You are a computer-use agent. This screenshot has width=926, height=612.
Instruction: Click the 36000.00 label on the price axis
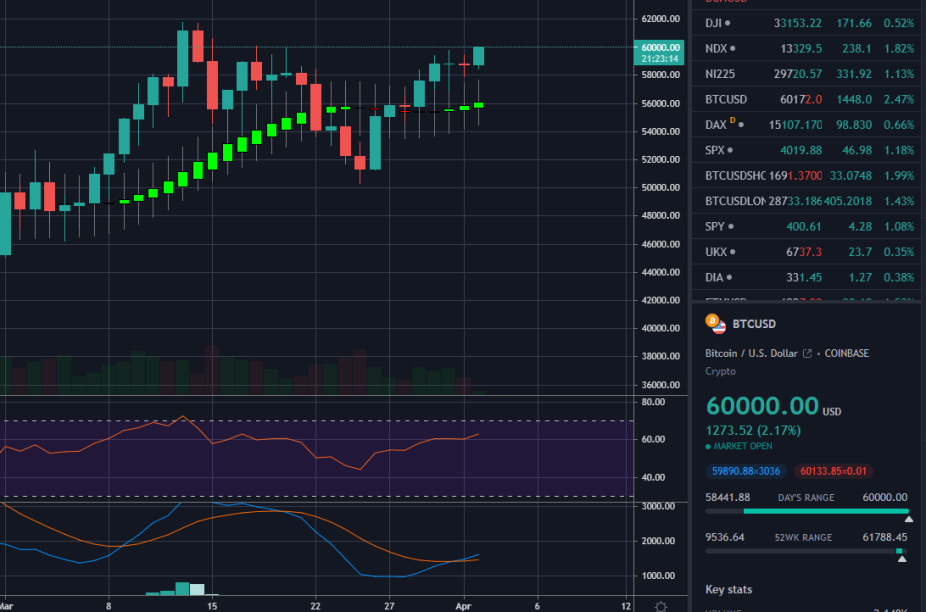tap(660, 385)
